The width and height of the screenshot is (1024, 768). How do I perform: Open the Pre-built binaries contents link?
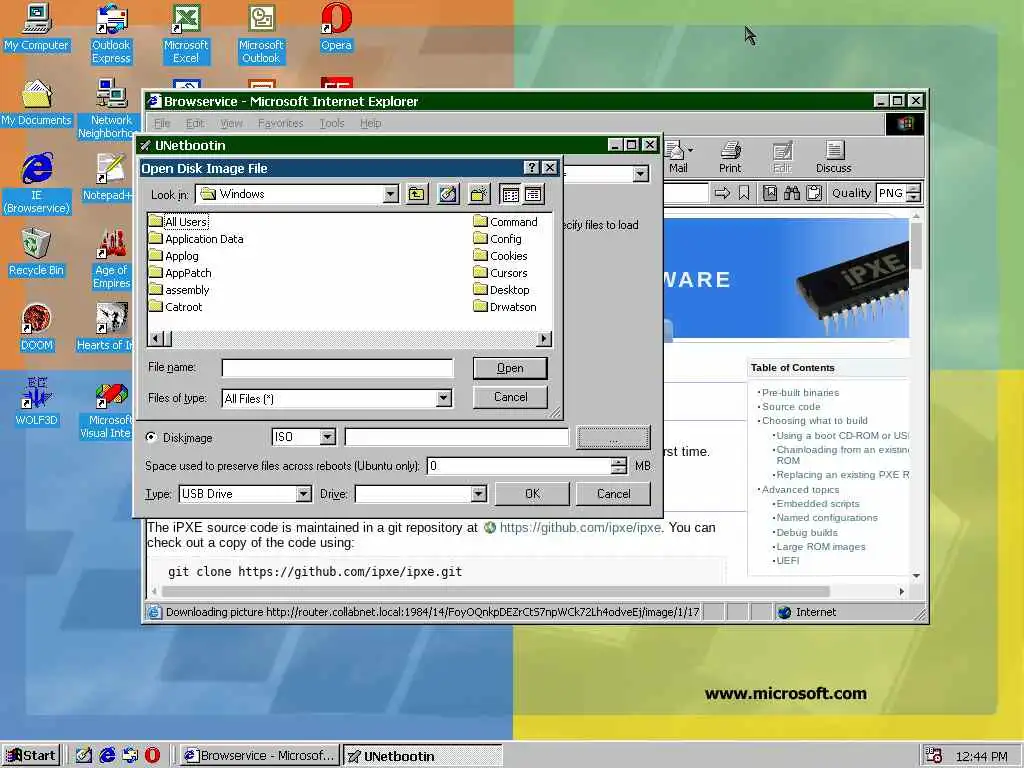(800, 392)
